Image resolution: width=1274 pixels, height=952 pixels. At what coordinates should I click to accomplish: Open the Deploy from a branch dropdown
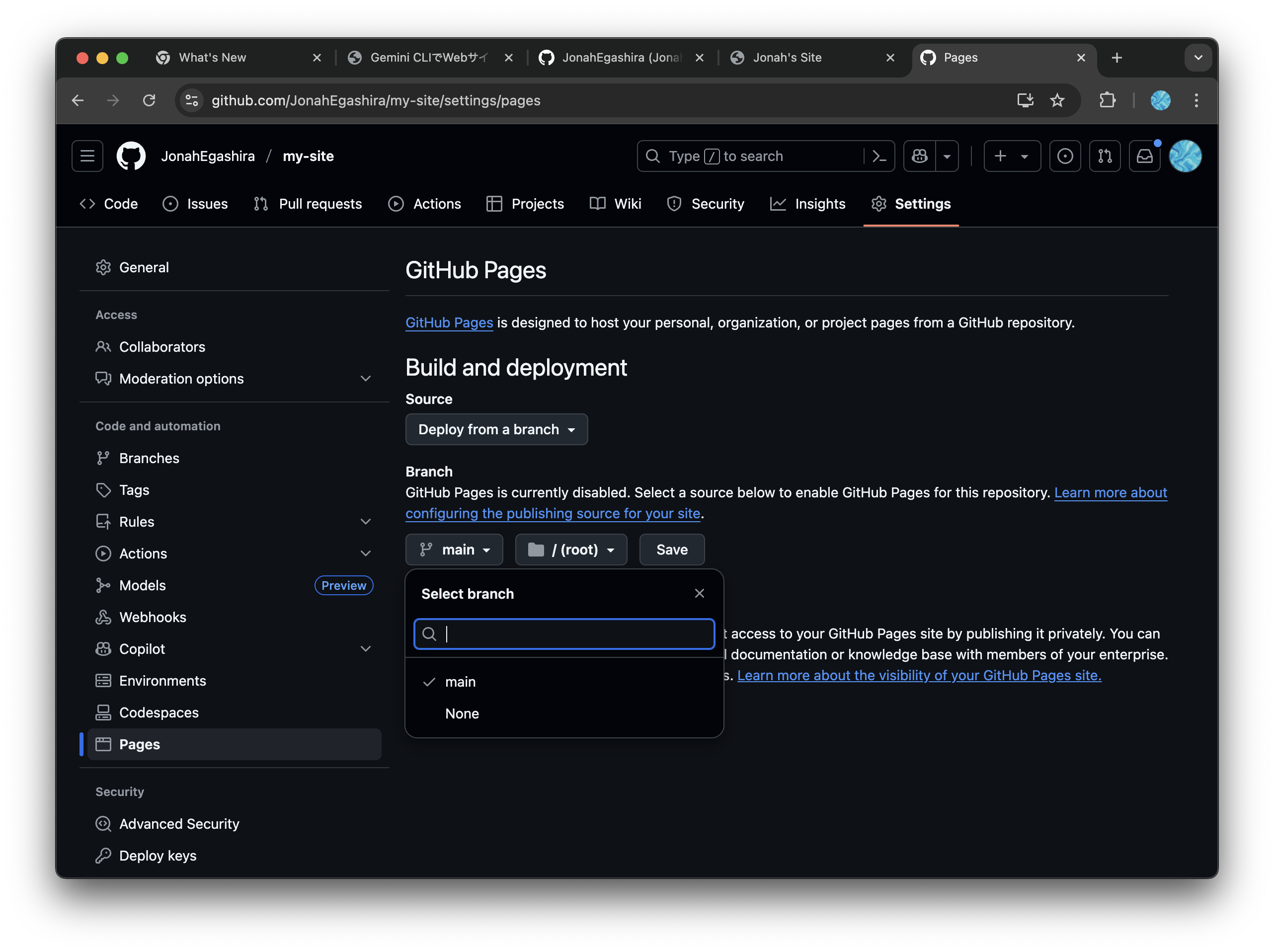coord(496,429)
